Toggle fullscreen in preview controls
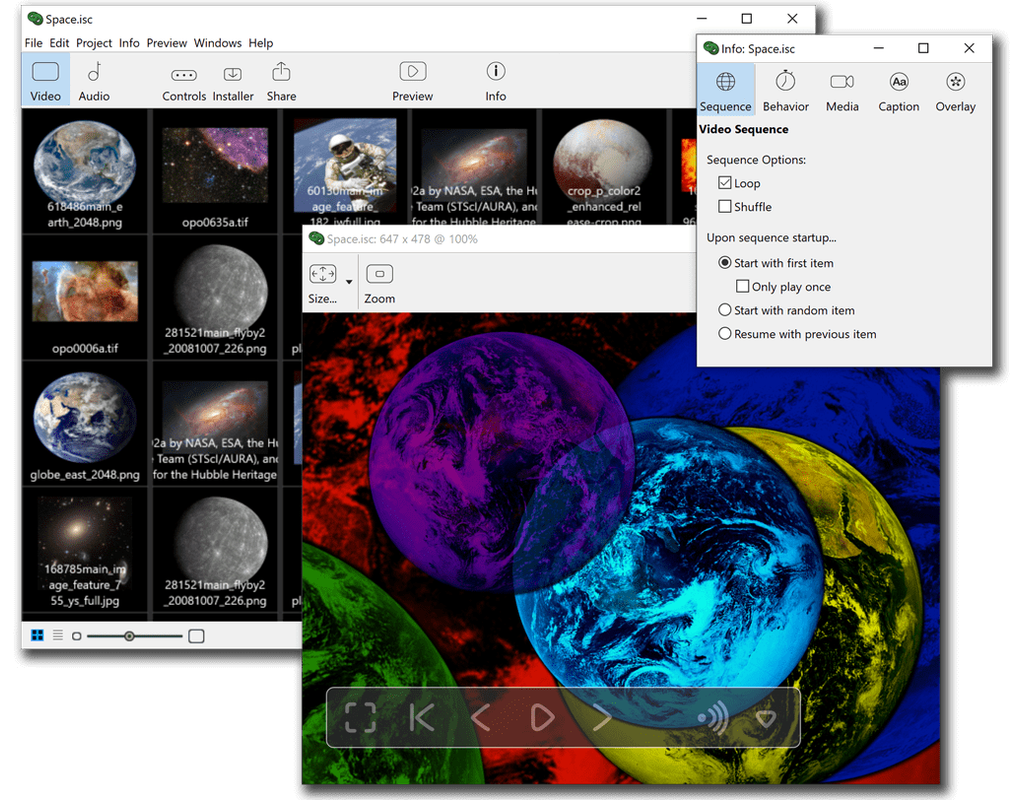 361,717
